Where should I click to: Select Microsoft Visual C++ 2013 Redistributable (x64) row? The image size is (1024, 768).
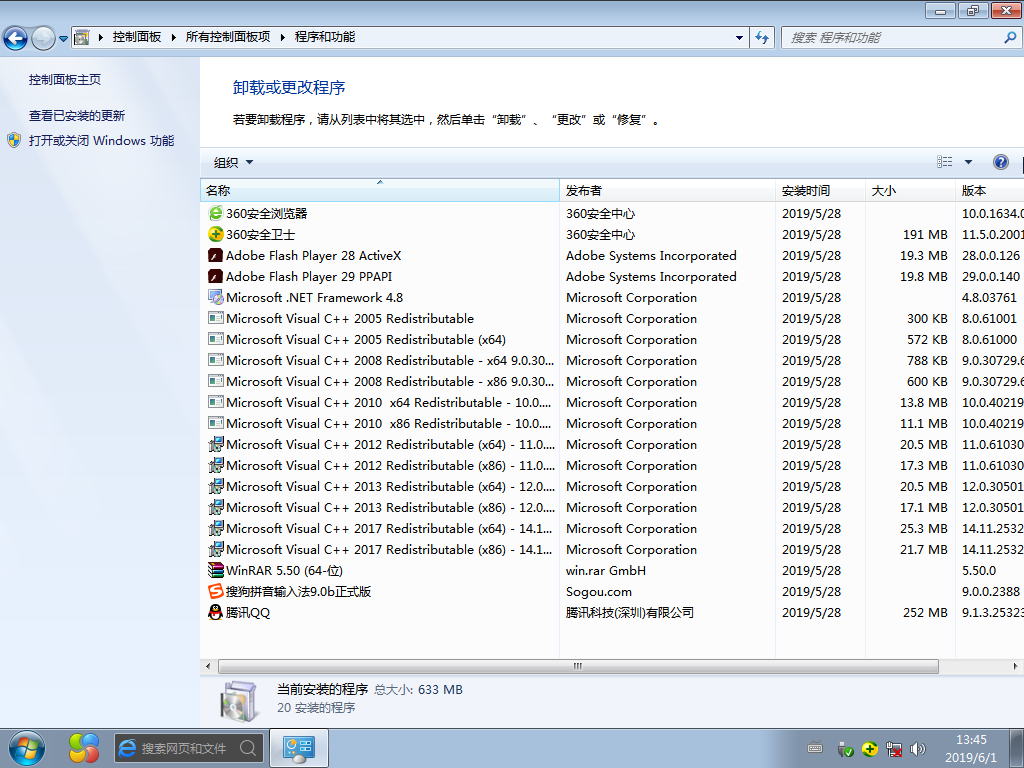pyautogui.click(x=613, y=487)
